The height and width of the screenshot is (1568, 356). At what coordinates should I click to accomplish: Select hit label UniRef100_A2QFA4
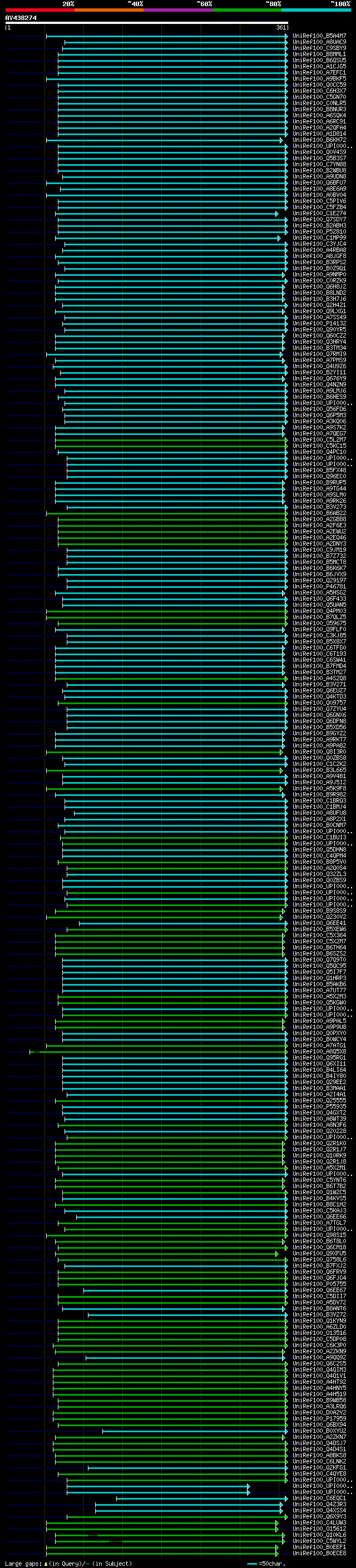pos(319,127)
